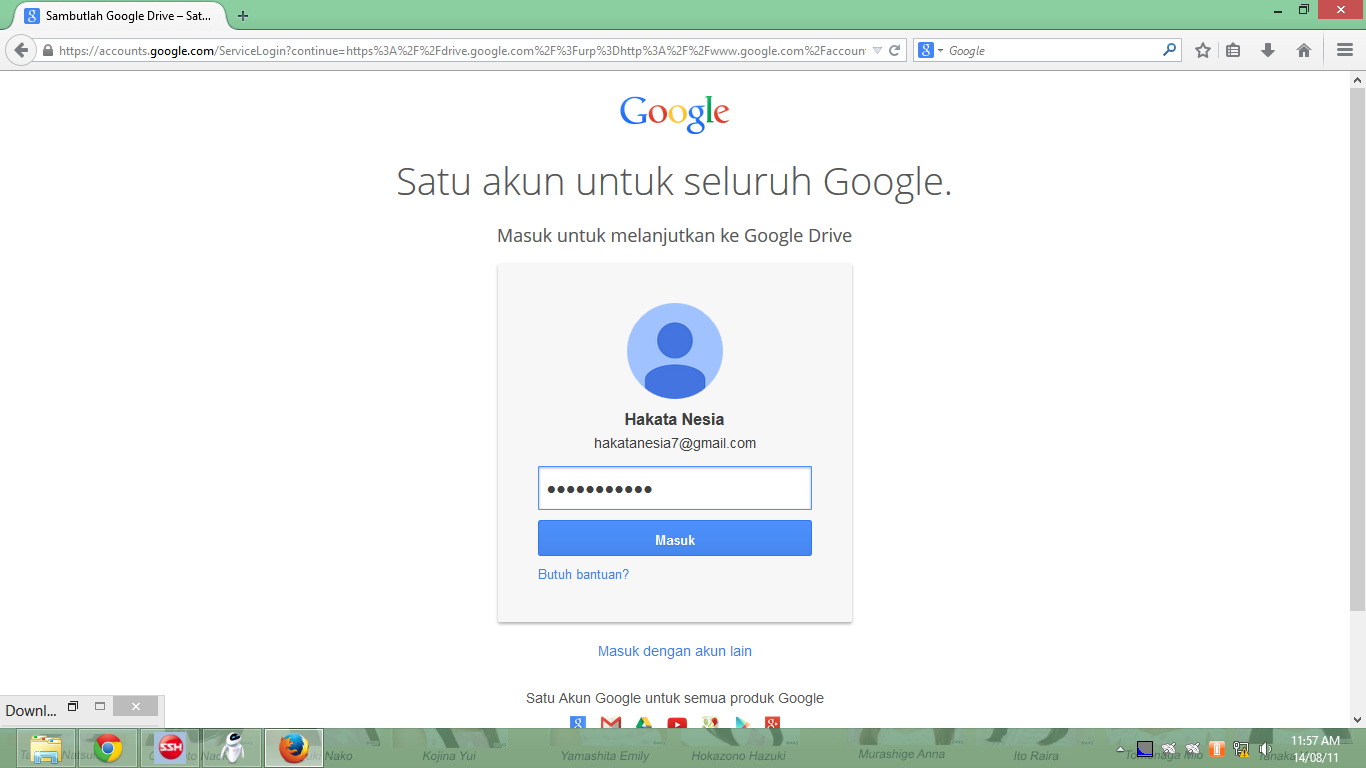Image resolution: width=1366 pixels, height=768 pixels.
Task: Close the Downl... window
Action: tap(135, 706)
